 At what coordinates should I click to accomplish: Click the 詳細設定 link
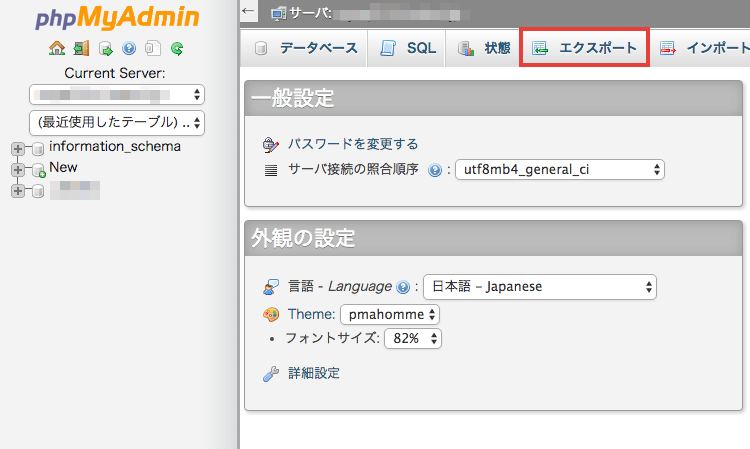tap(314, 373)
